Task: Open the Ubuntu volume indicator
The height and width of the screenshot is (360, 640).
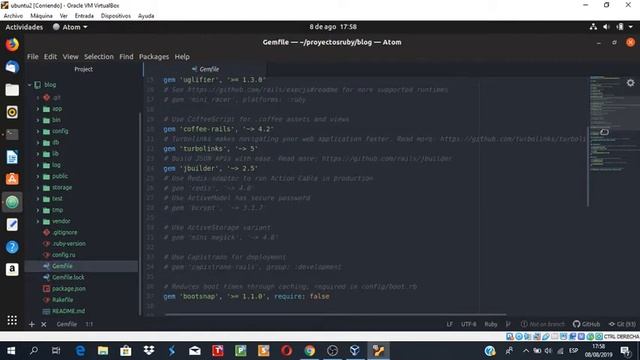Action: point(606,27)
